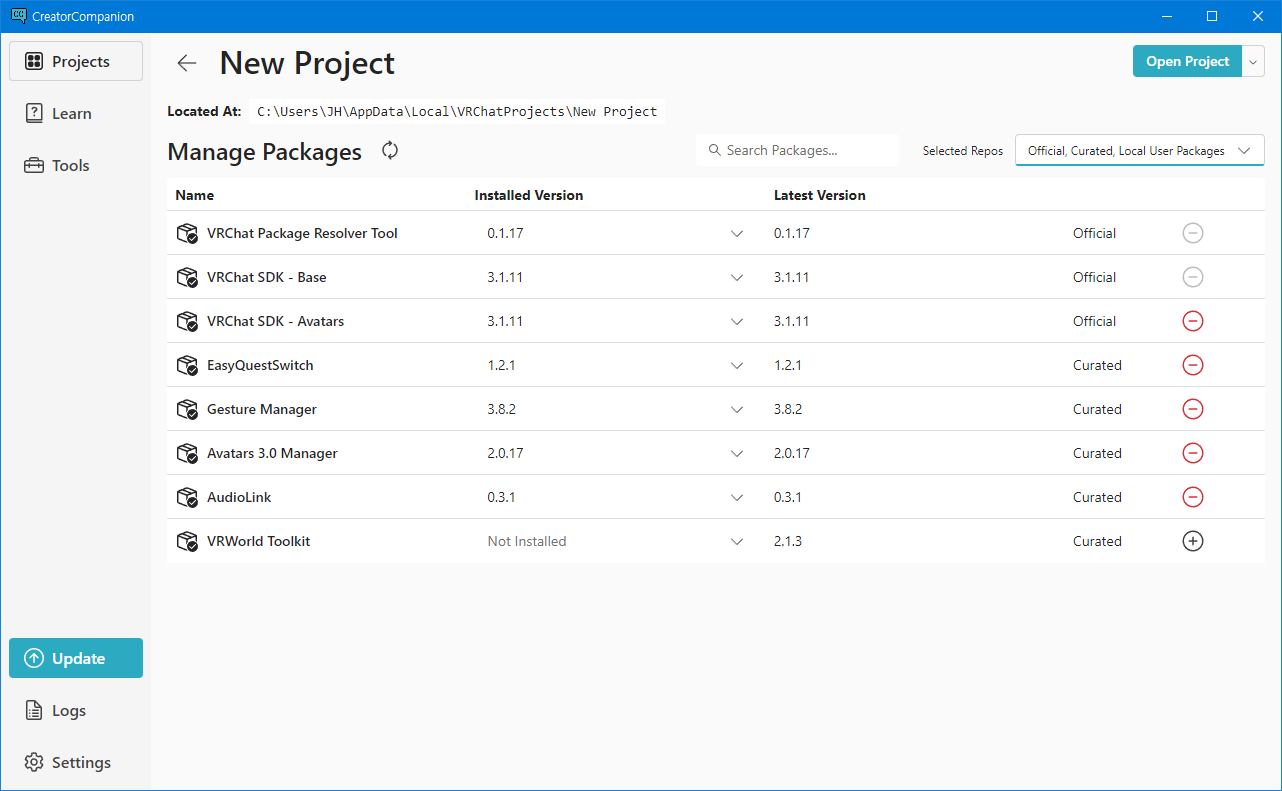This screenshot has height=791, width=1282.
Task: Open the Tools section in sidebar
Action: [76, 165]
